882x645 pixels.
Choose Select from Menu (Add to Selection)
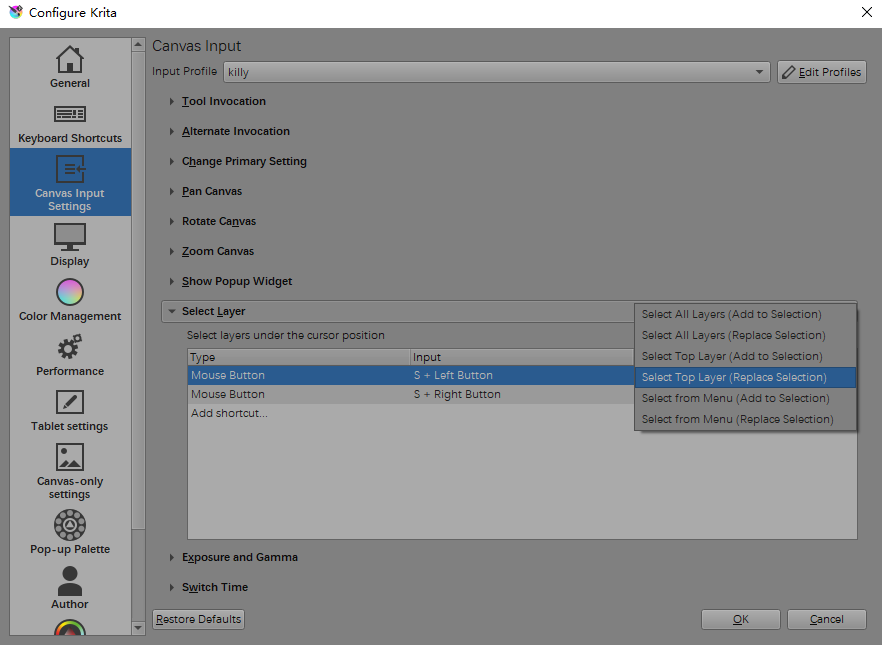745,398
